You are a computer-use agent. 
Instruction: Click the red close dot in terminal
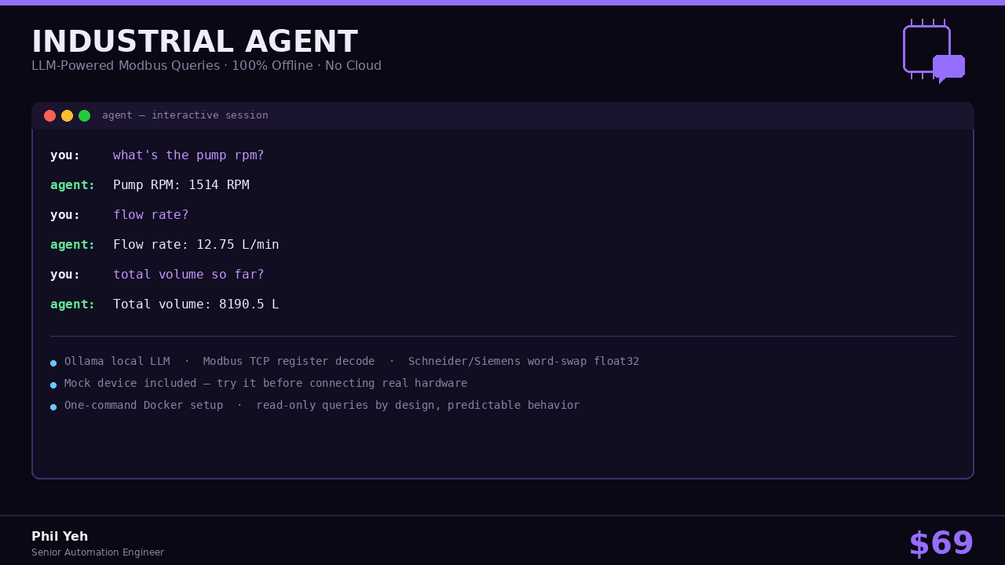pos(50,116)
